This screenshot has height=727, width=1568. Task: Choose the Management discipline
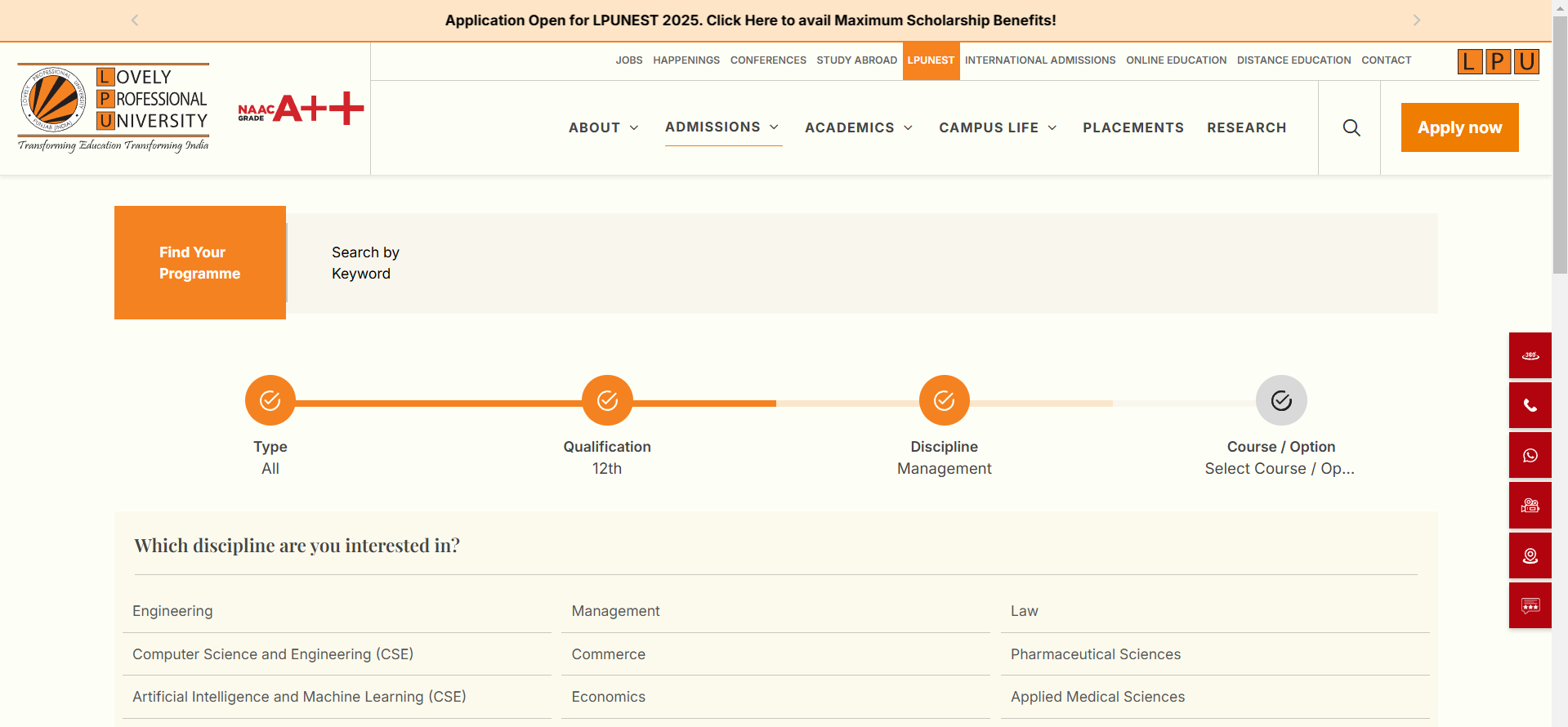coord(775,611)
